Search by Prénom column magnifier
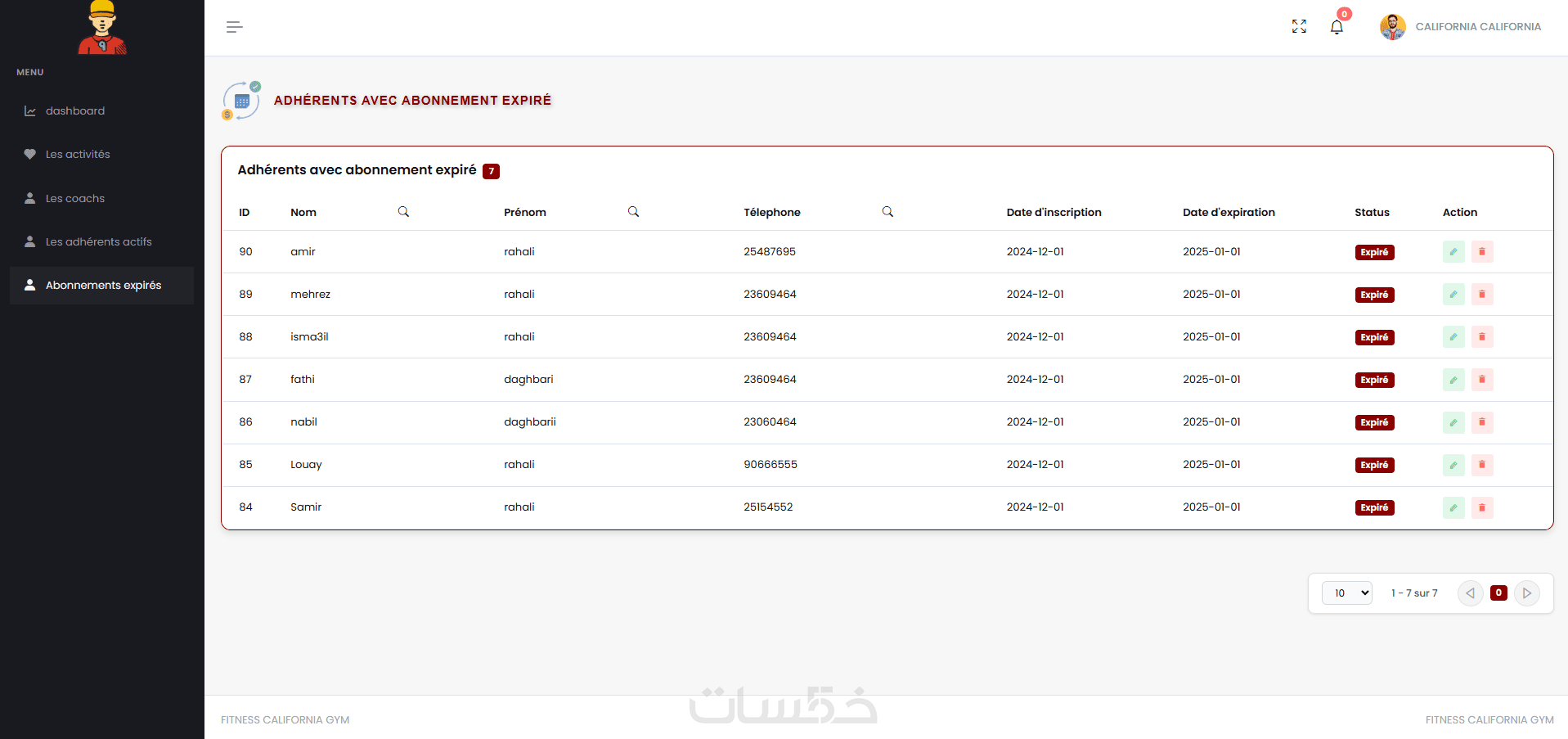The width and height of the screenshot is (1568, 739). click(633, 212)
